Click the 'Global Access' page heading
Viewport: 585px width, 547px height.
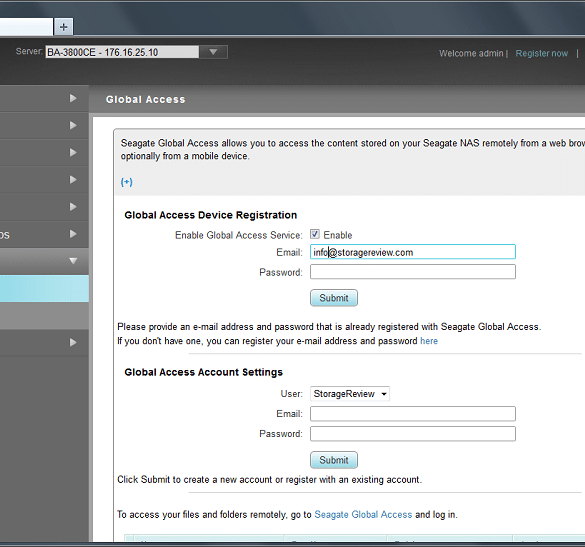(146, 100)
